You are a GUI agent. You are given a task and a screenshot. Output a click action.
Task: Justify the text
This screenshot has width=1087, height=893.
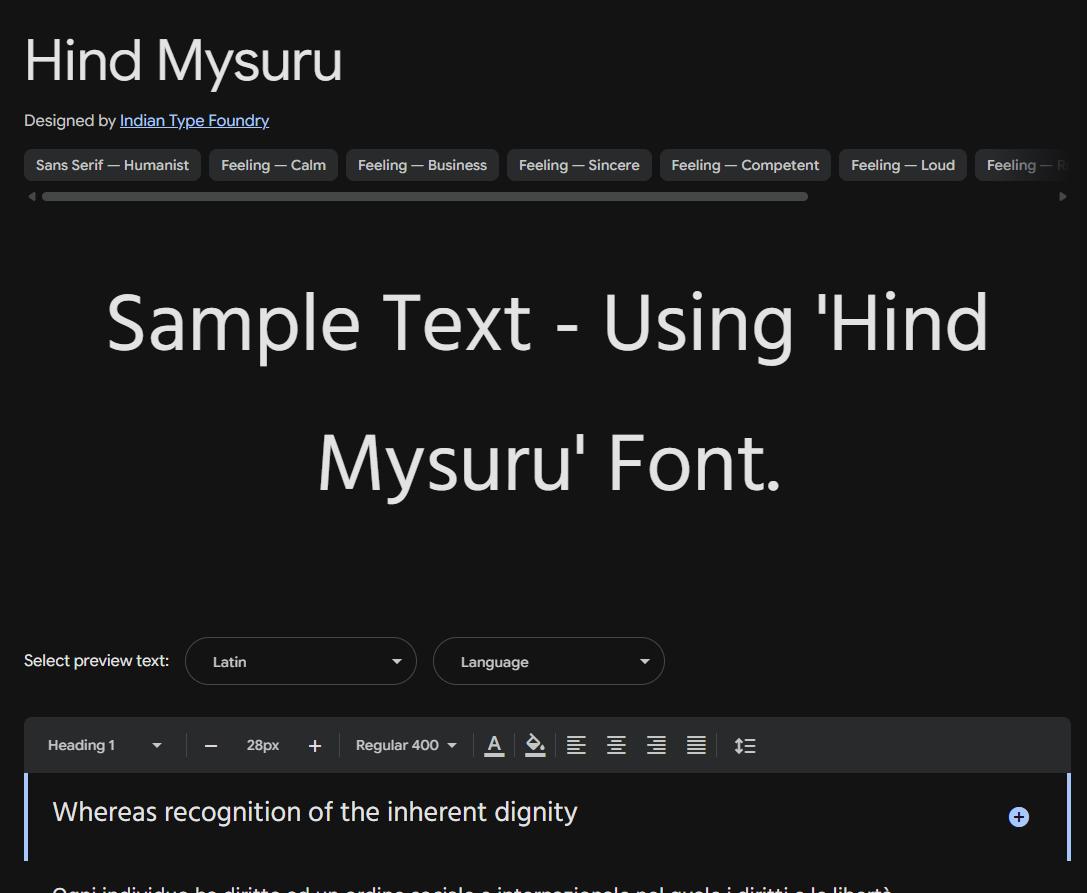click(696, 746)
